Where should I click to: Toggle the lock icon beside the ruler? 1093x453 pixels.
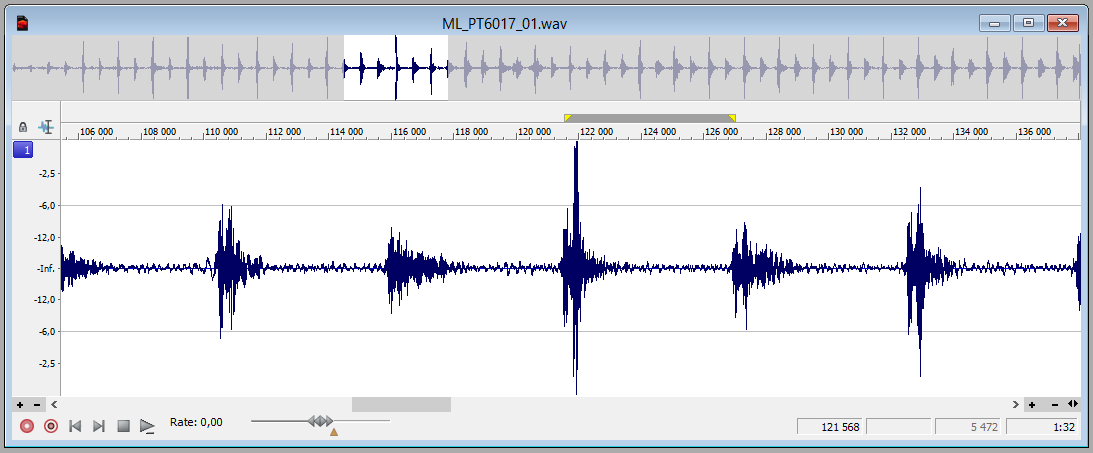pyautogui.click(x=23, y=128)
